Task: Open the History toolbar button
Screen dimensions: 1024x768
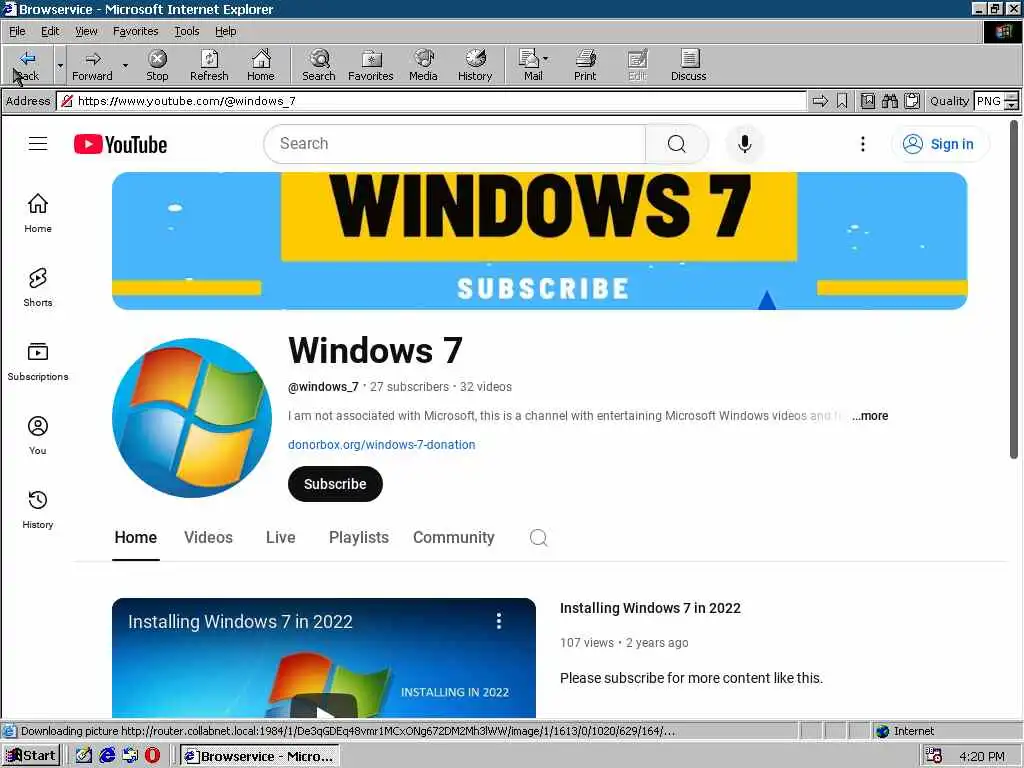Action: 475,65
